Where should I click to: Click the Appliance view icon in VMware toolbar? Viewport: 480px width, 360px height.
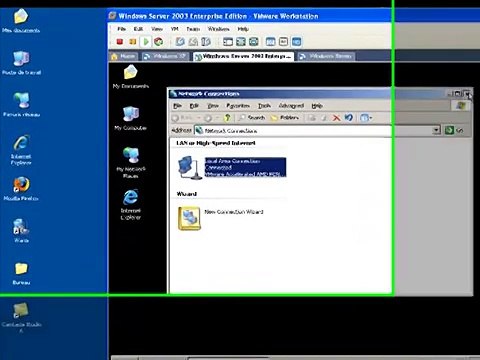pos(283,42)
